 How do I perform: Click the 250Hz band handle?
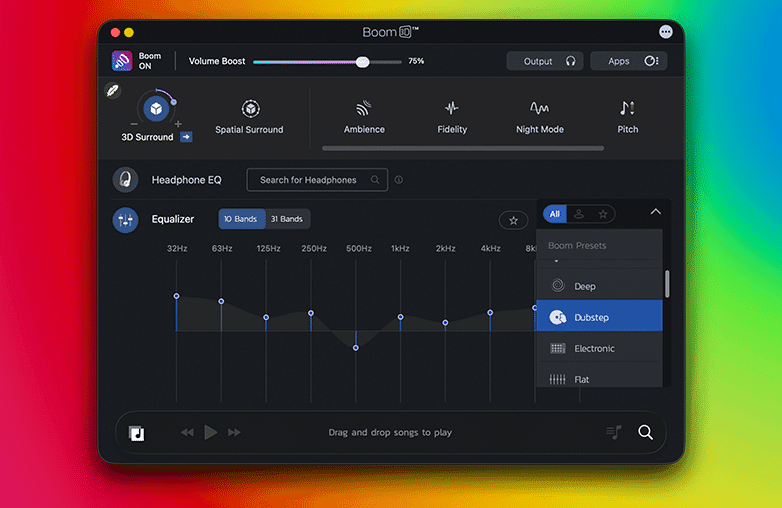coord(311,313)
